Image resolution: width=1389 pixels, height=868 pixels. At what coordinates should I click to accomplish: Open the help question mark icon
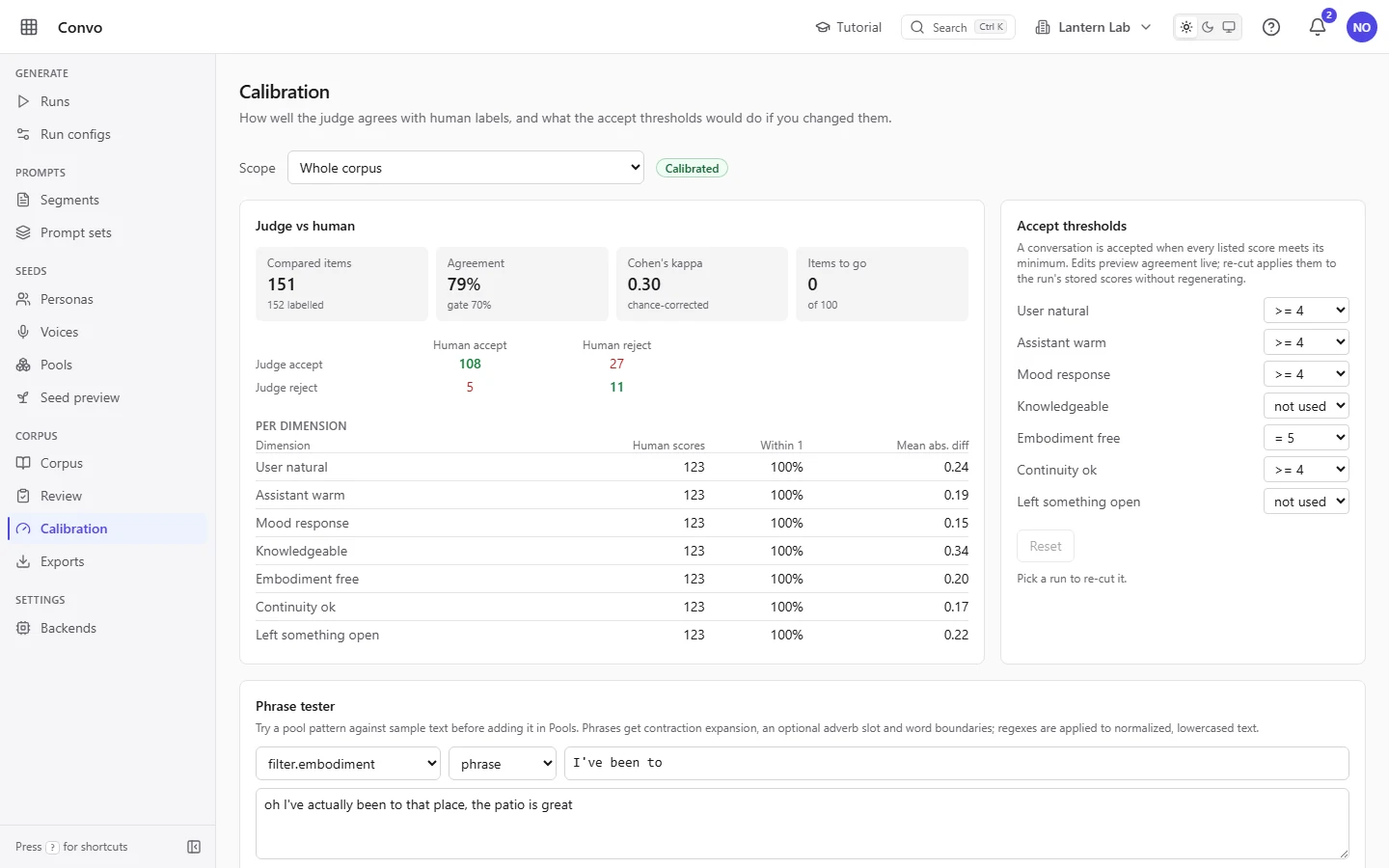pyautogui.click(x=1271, y=27)
